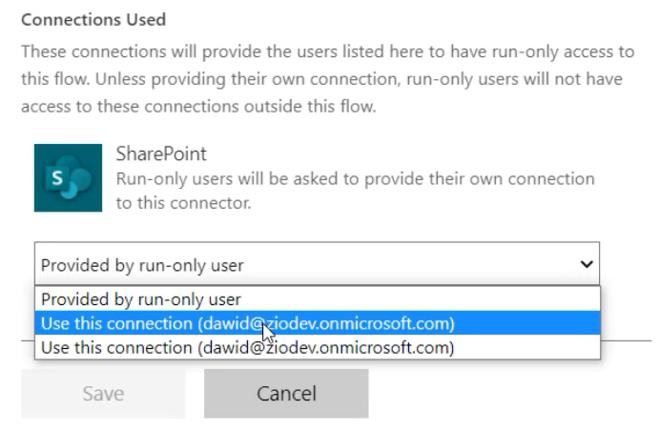Cancel the run-only connection changes

pos(286,393)
